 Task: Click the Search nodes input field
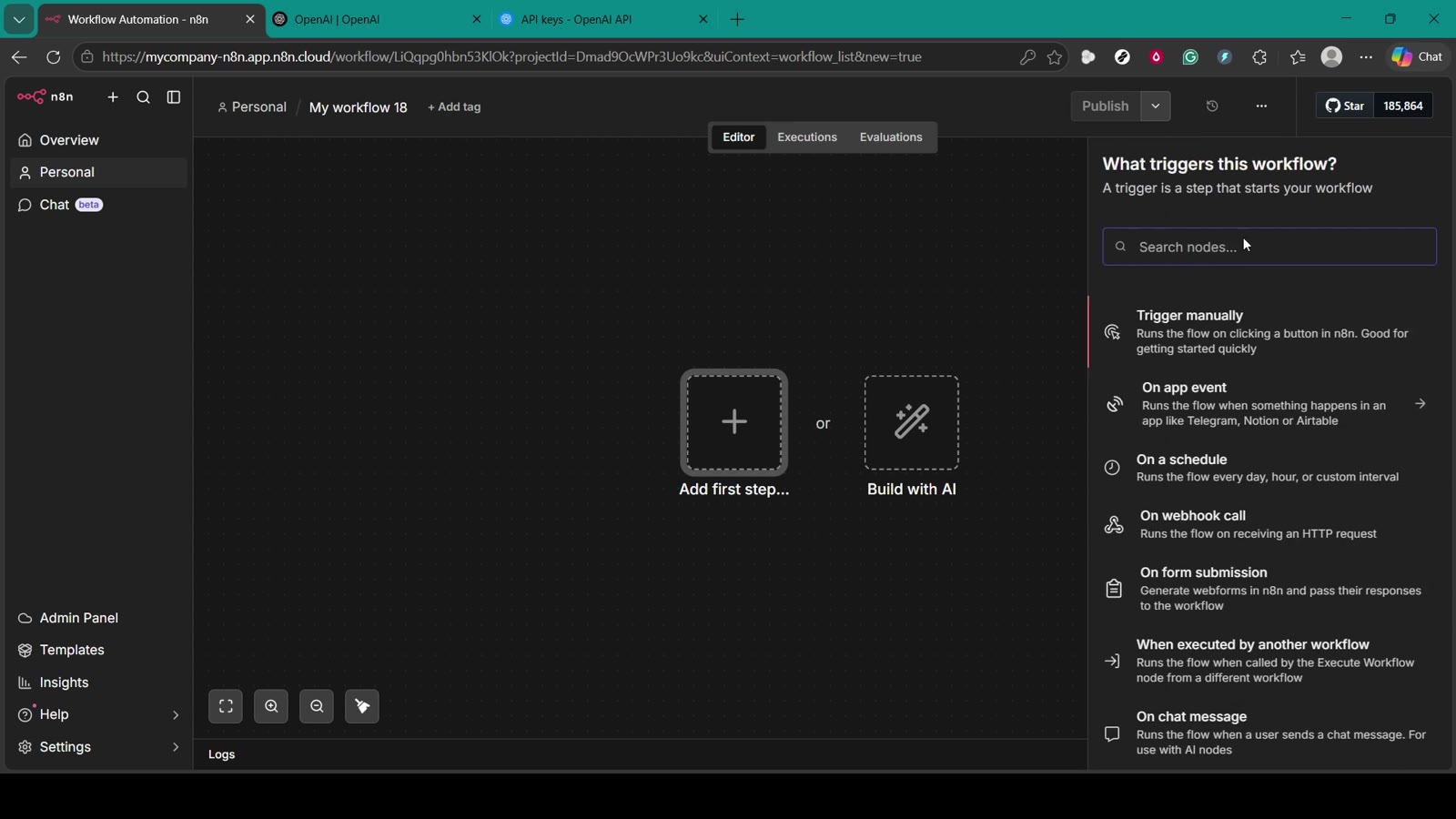[1269, 247]
